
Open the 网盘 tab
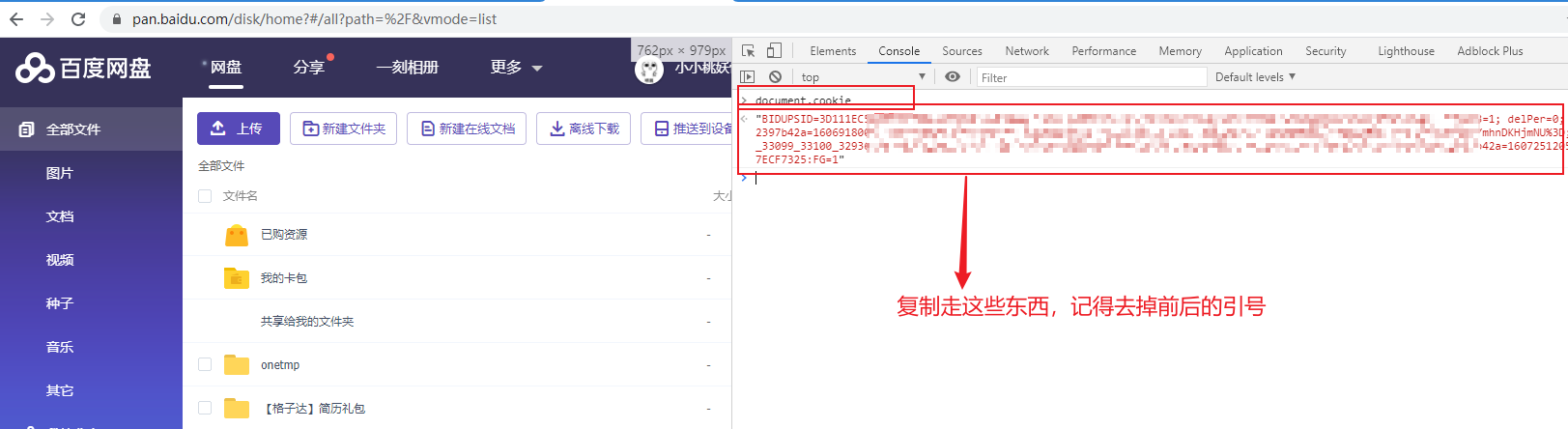(226, 67)
